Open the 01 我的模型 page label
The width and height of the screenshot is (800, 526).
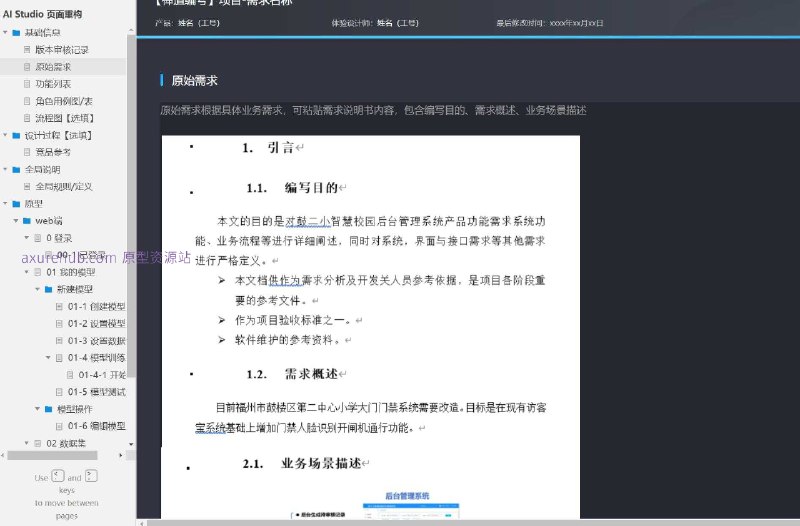(x=70, y=272)
